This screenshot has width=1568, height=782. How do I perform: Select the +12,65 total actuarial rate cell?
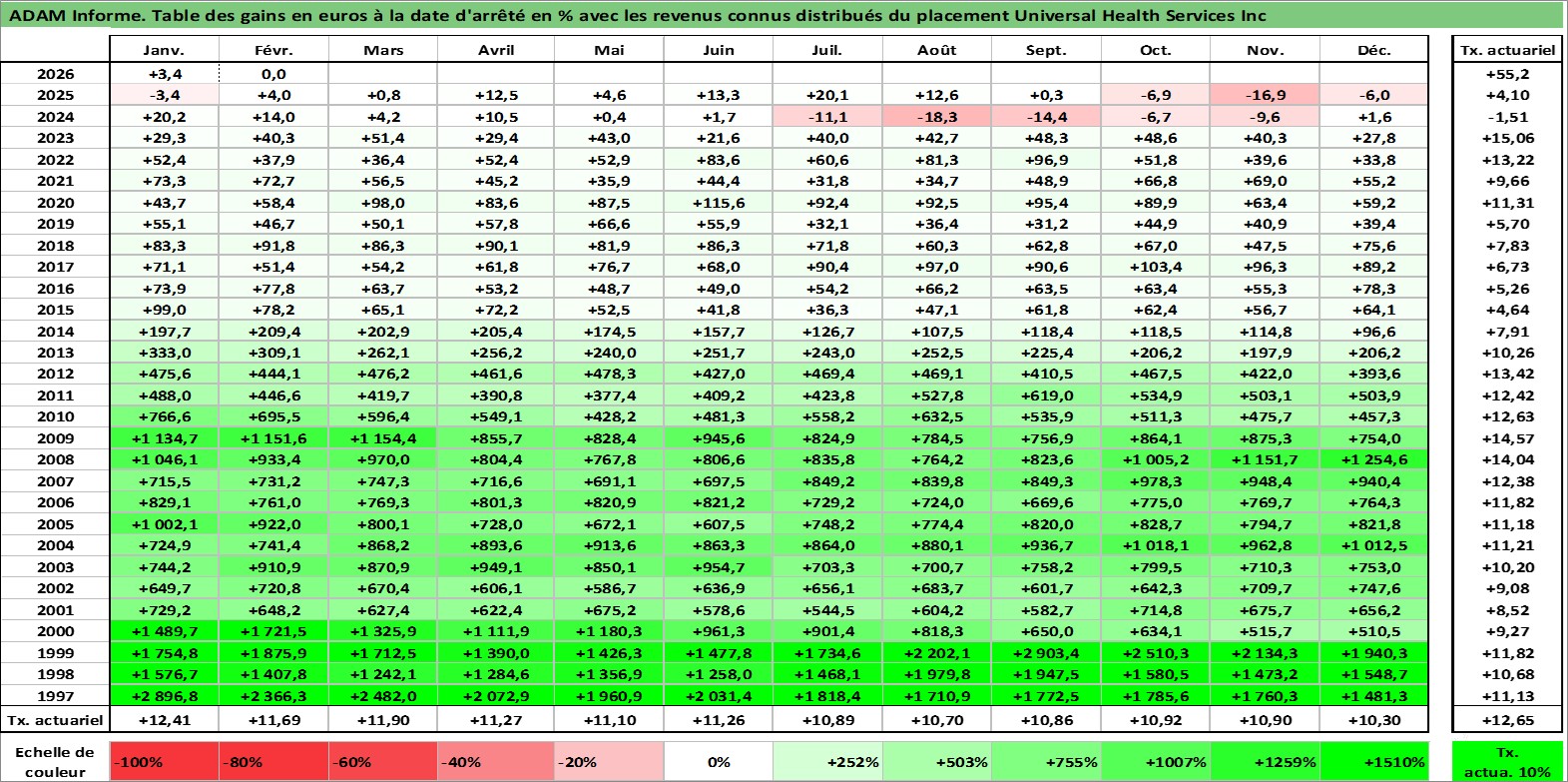pyautogui.click(x=1507, y=719)
